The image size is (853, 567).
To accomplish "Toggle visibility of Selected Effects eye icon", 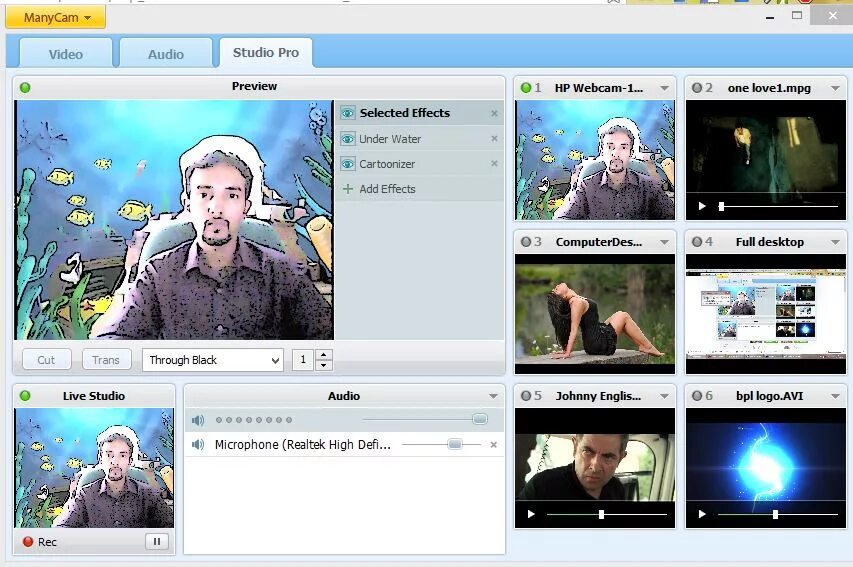I will tap(347, 113).
